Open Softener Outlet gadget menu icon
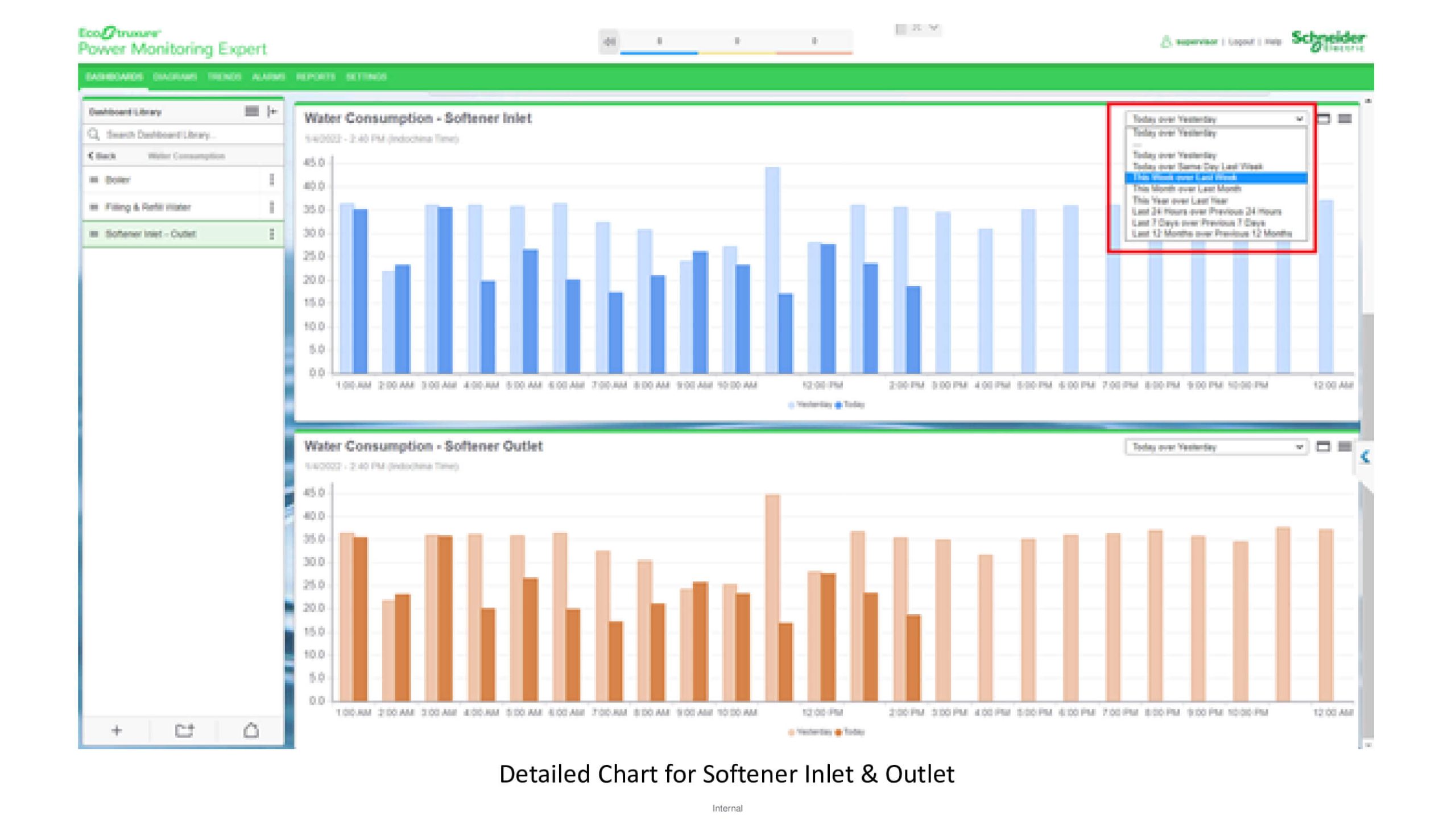 click(1345, 446)
